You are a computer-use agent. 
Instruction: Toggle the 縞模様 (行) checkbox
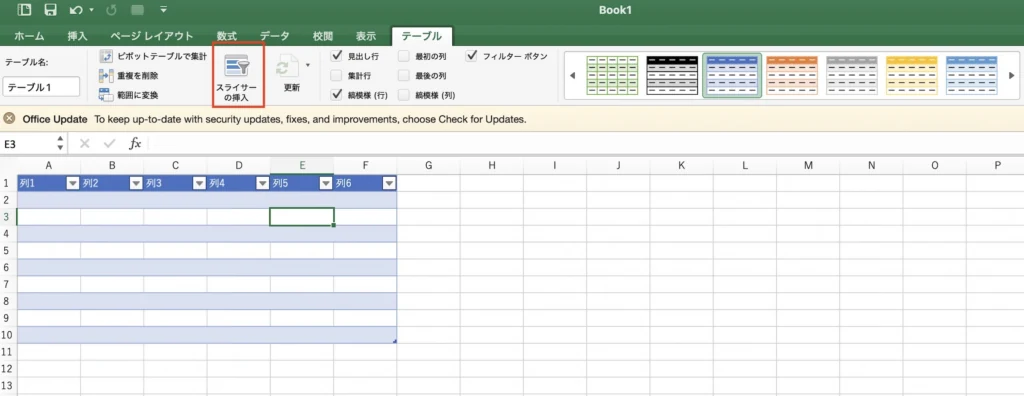pyautogui.click(x=336, y=95)
